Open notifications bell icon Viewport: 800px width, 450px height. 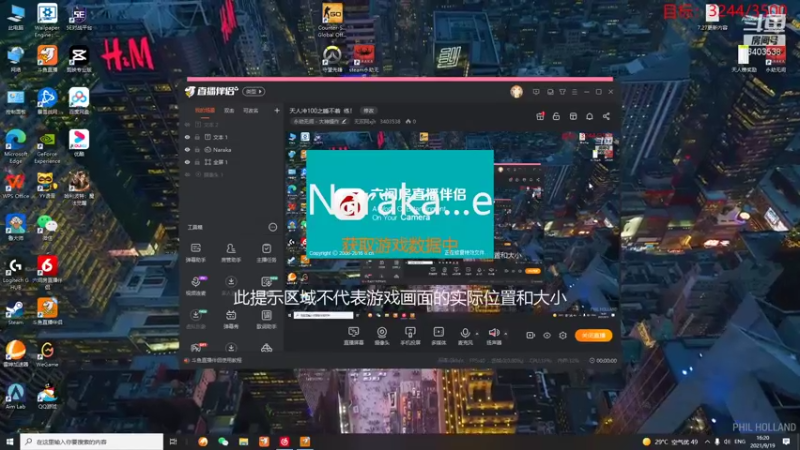589,116
